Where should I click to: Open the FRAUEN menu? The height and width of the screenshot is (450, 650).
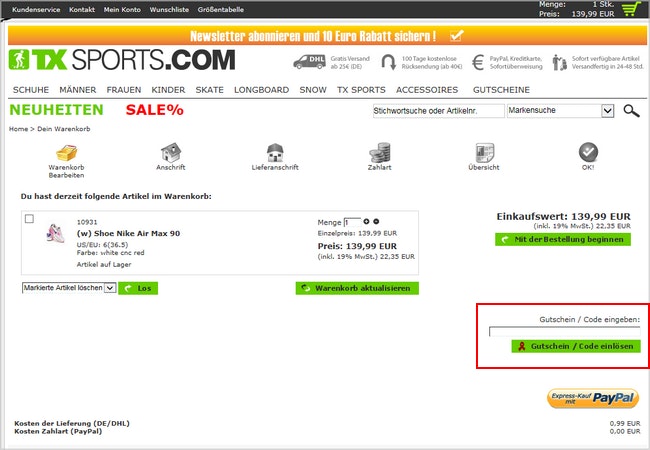pos(124,90)
